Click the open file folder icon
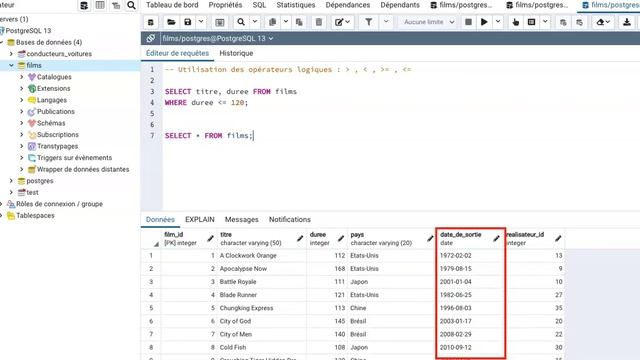This screenshot has height=360, width=640. pos(171,22)
